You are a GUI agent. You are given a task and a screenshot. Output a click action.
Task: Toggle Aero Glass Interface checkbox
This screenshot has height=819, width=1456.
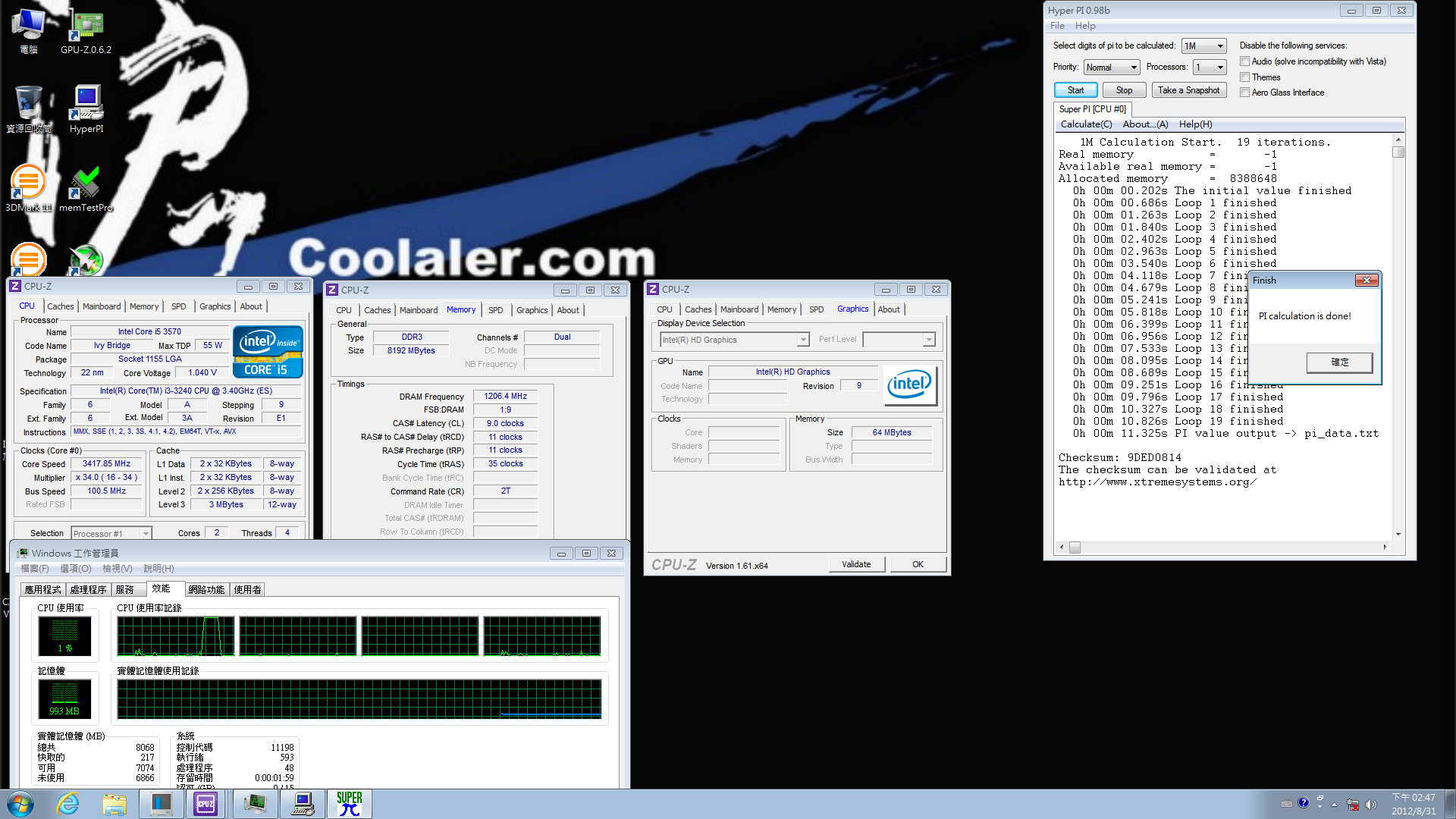(1244, 93)
